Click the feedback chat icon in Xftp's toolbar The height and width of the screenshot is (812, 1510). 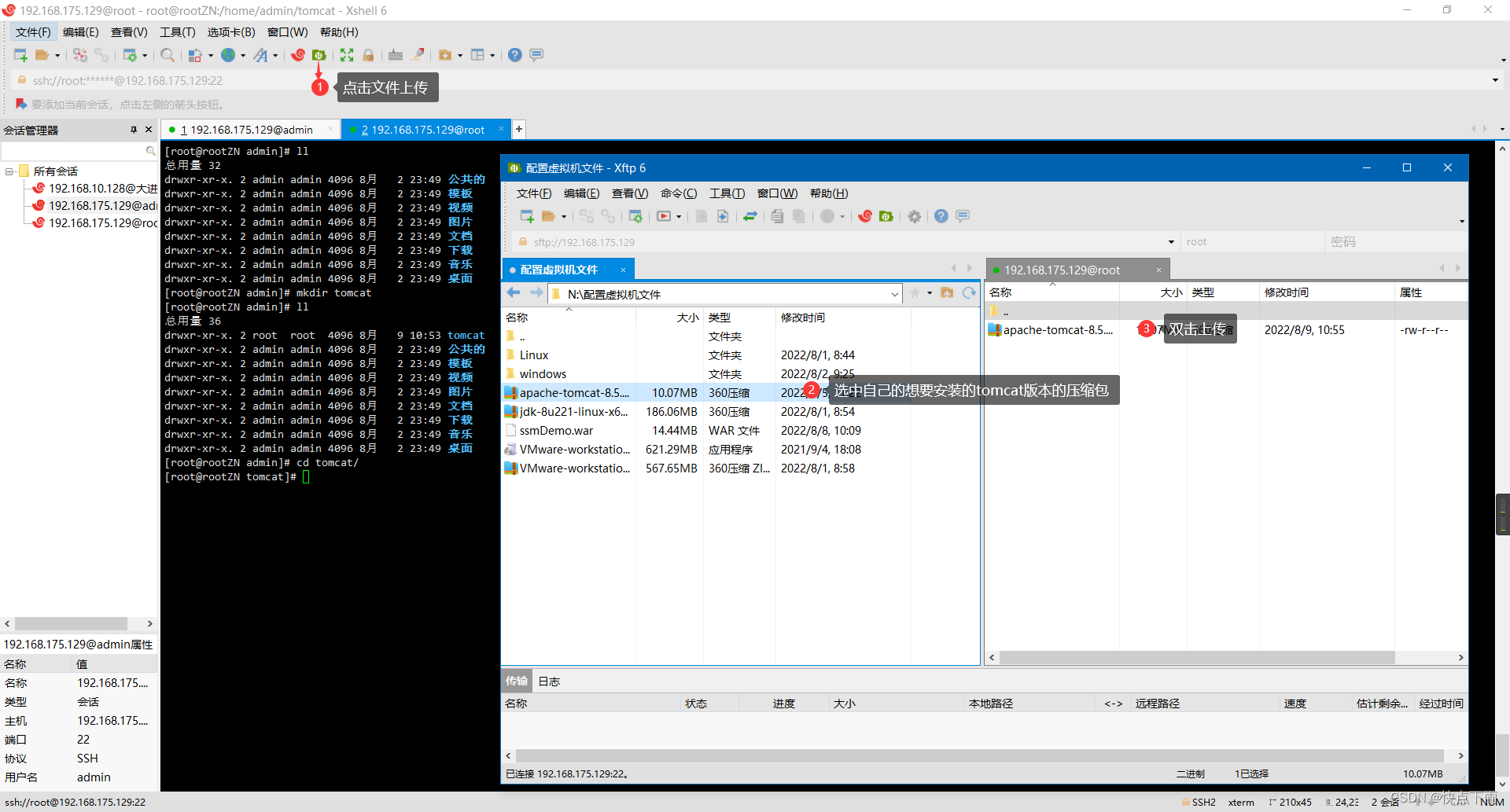[963, 216]
